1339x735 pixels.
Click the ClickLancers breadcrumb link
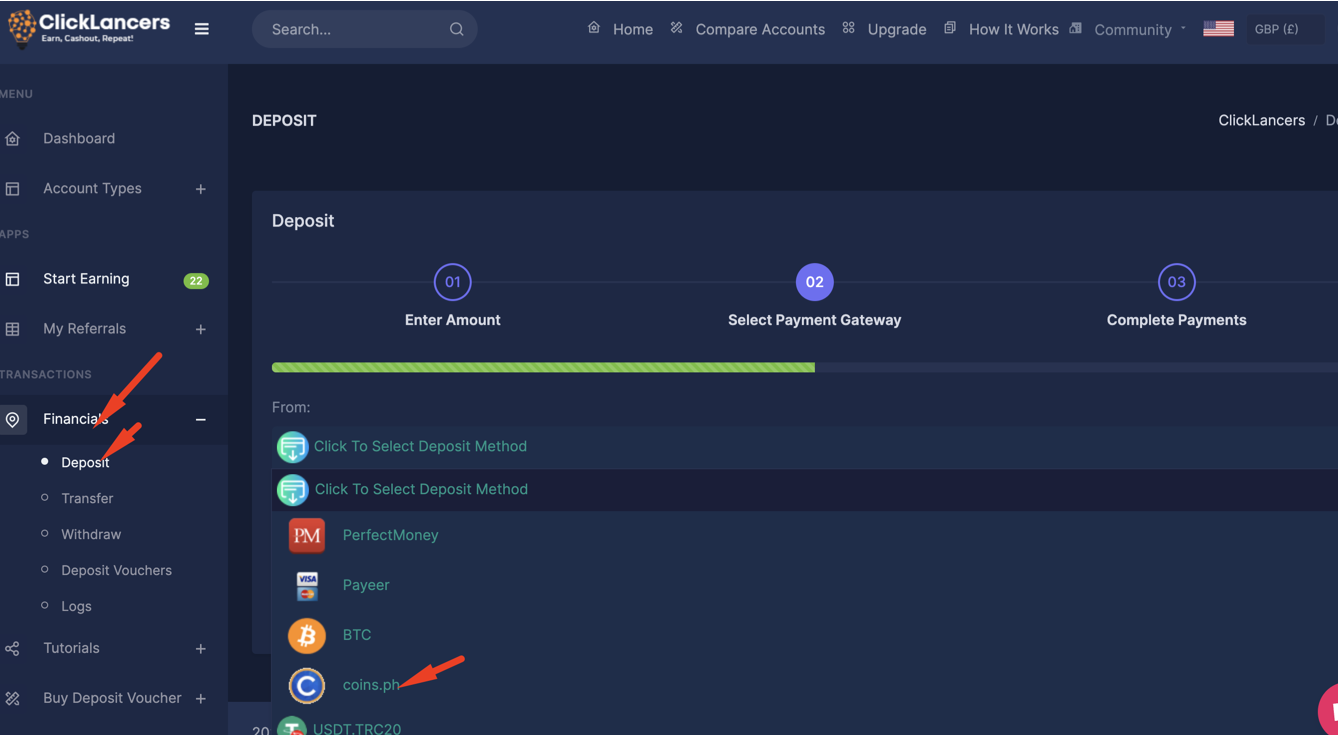(1261, 120)
